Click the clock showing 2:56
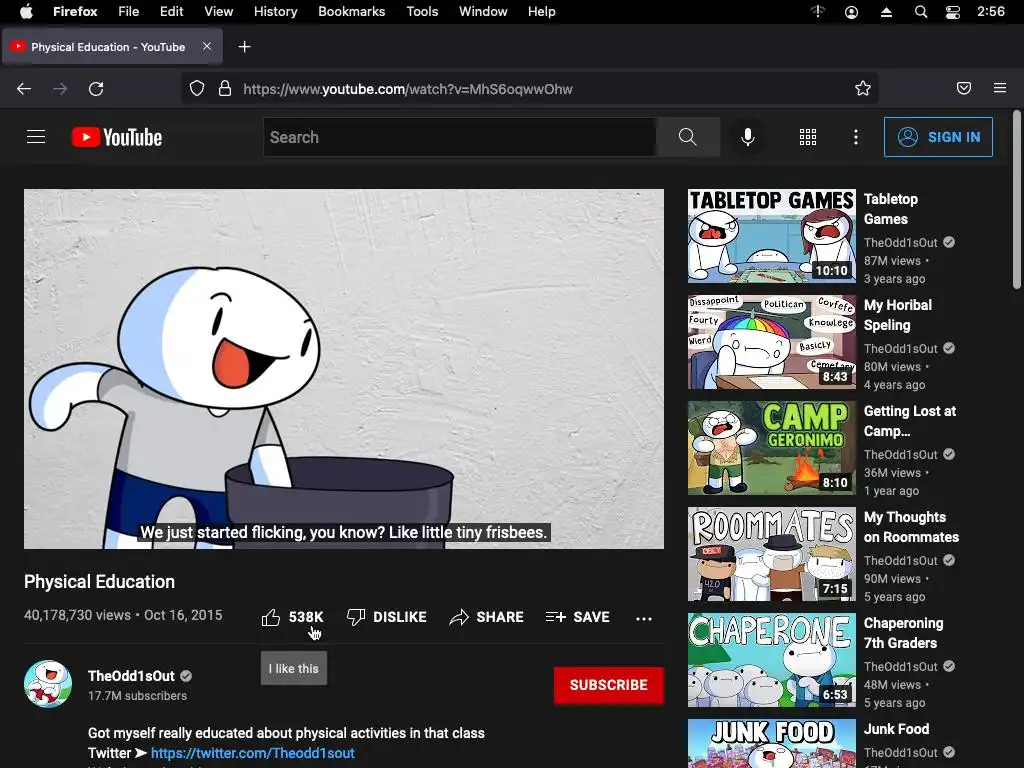The width and height of the screenshot is (1024, 768). coord(991,12)
